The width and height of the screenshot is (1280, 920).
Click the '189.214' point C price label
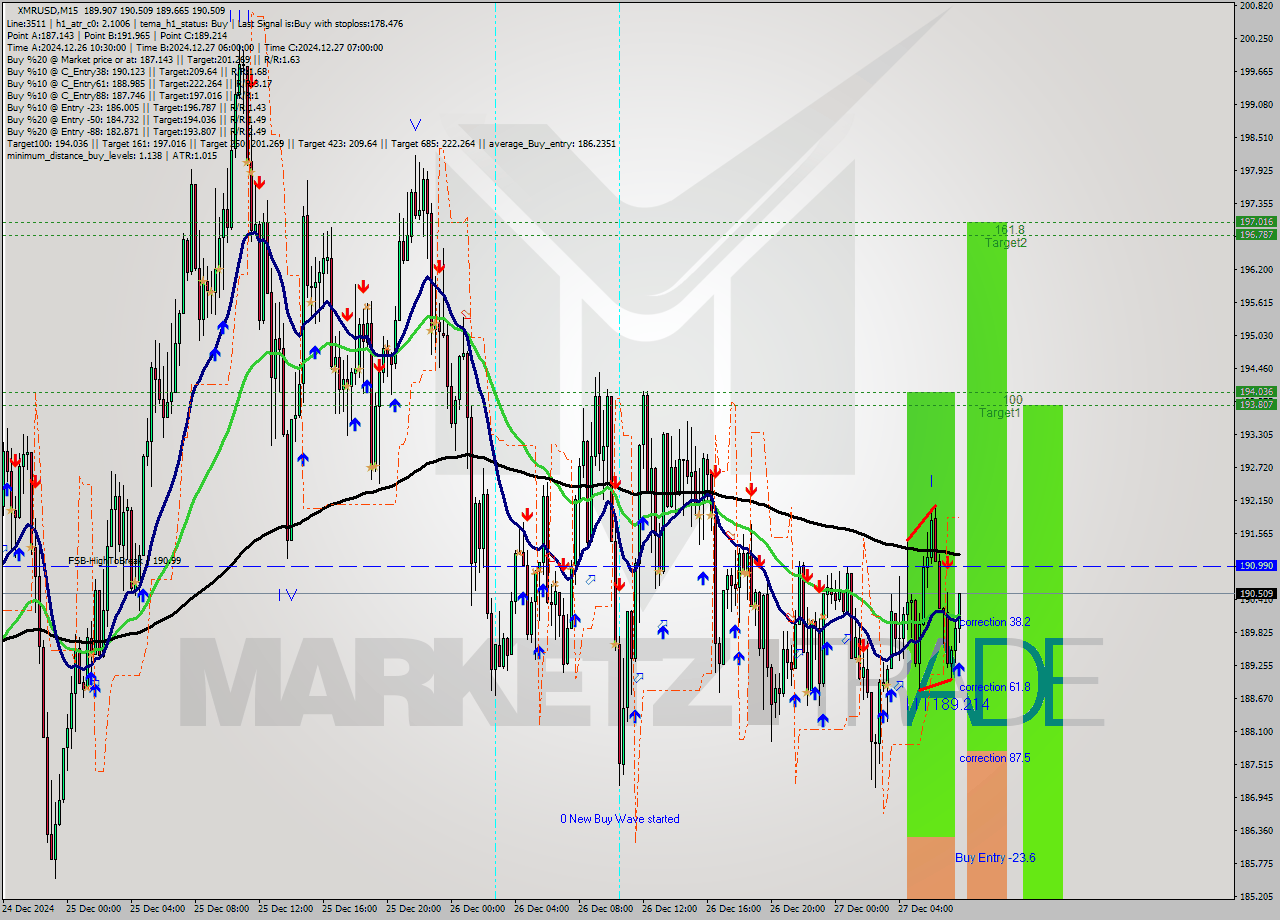961,705
